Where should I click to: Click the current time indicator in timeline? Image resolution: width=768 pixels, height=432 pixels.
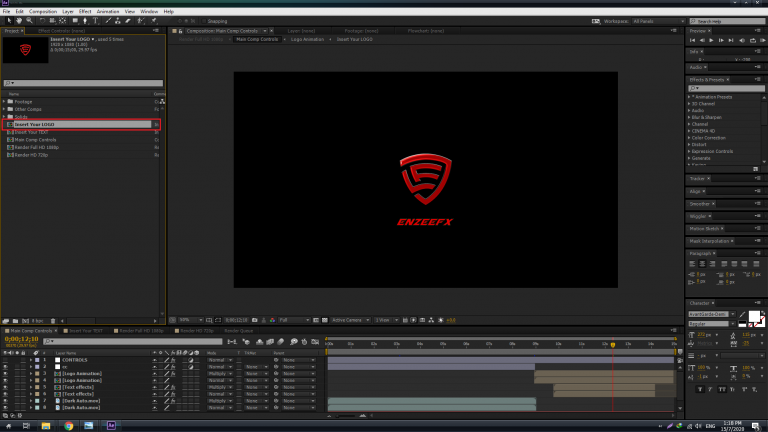613,345
